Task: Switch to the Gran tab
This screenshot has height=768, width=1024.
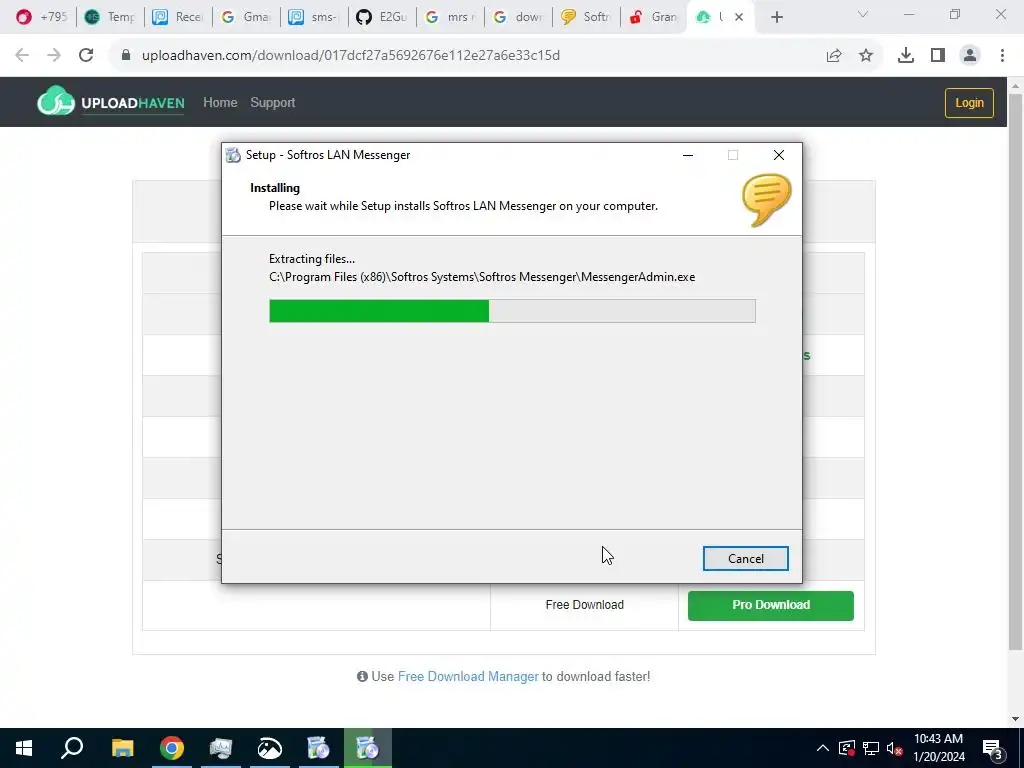Action: tap(653, 17)
